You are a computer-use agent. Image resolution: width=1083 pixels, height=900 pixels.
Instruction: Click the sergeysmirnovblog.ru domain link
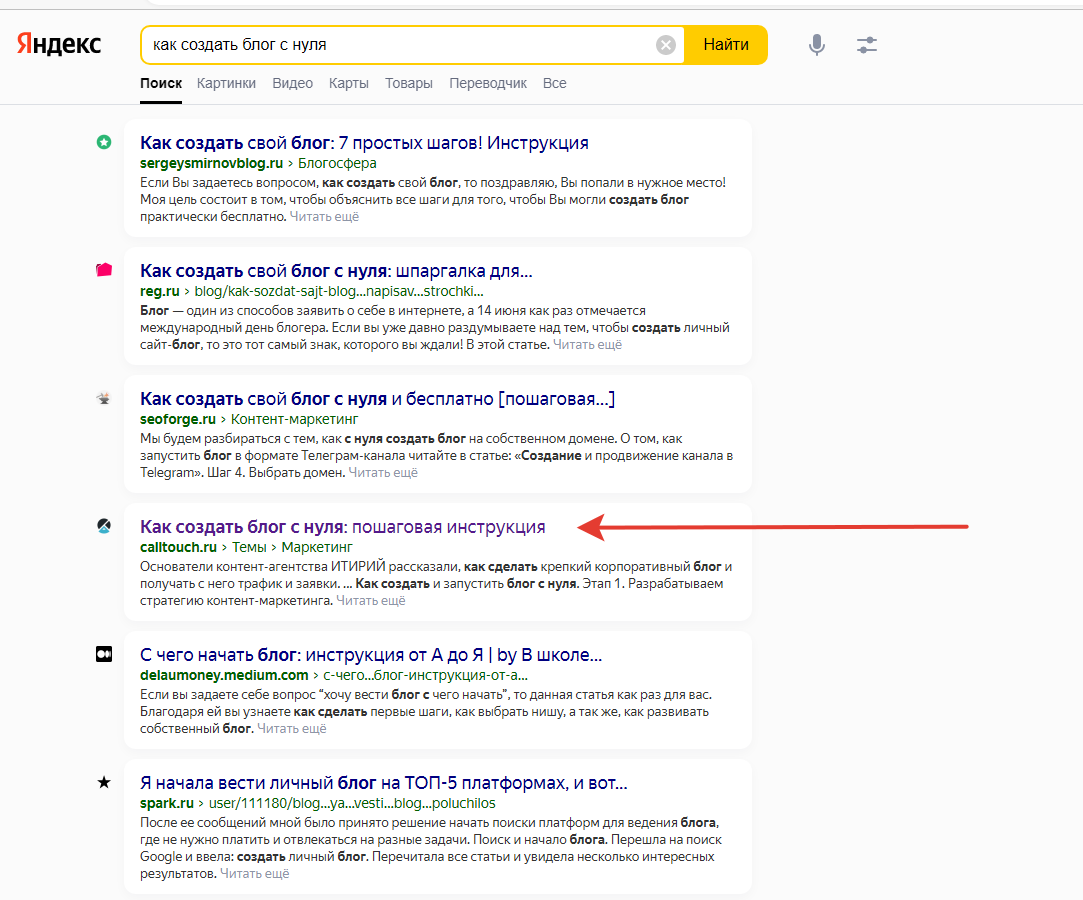click(x=211, y=163)
